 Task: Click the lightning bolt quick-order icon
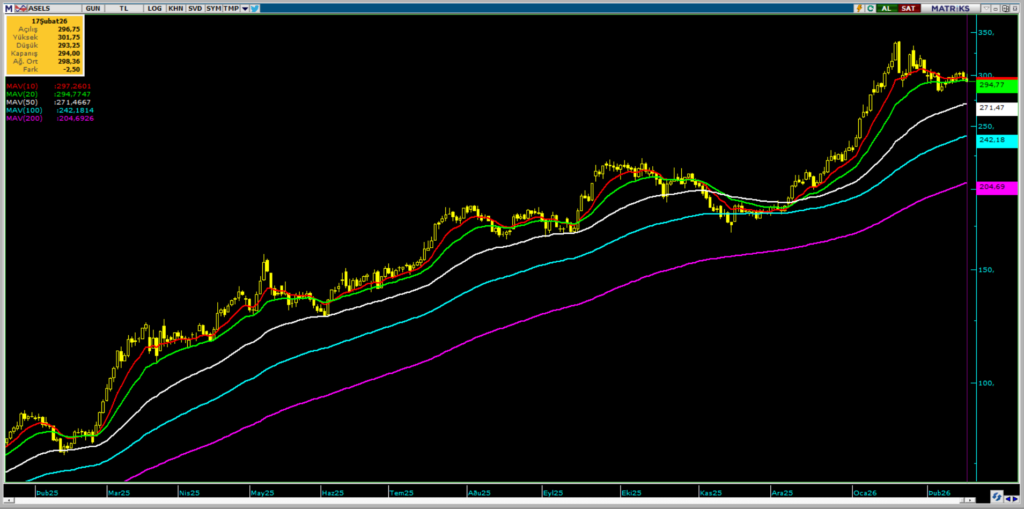click(x=859, y=8)
